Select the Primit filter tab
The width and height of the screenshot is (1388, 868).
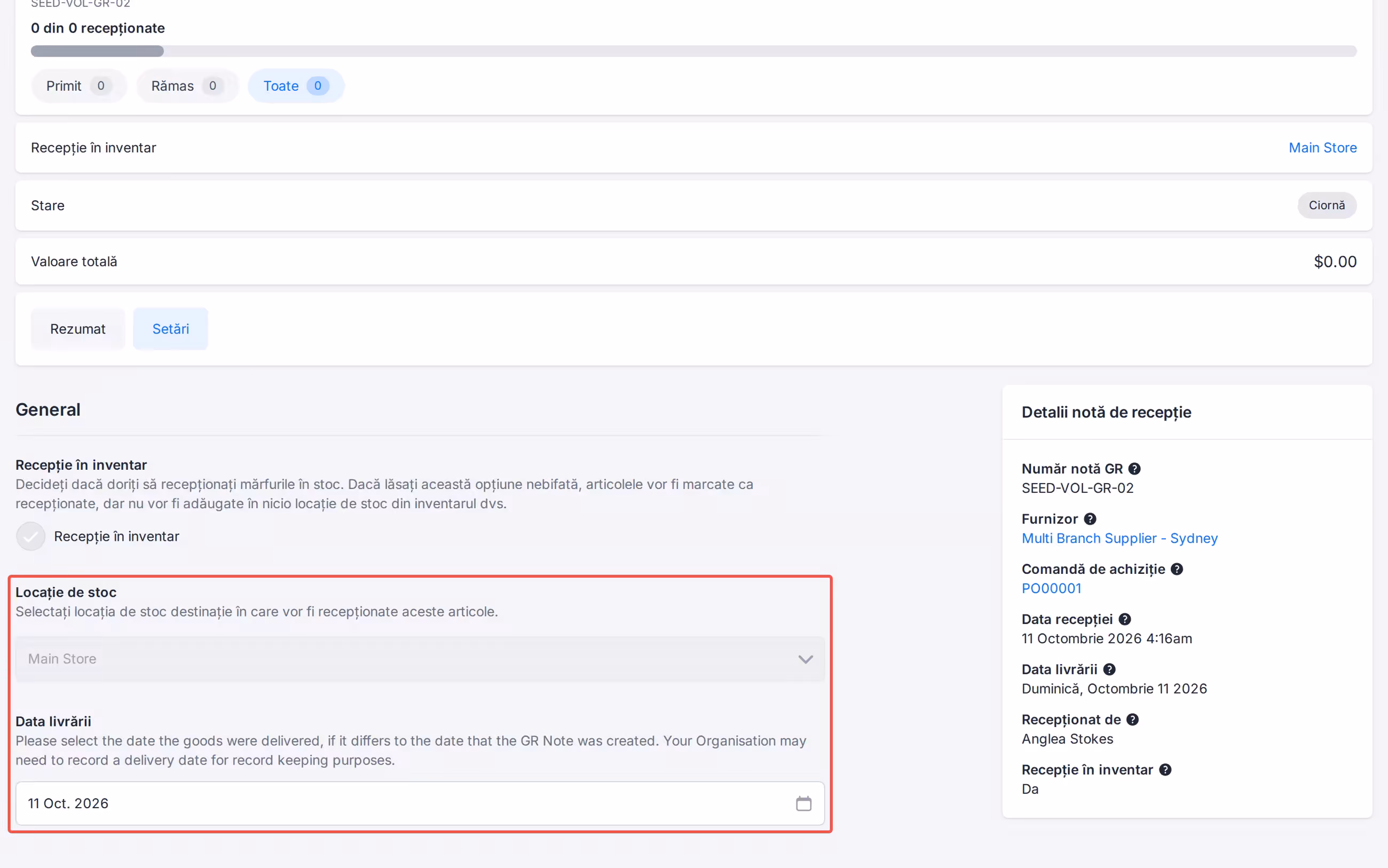pos(79,86)
